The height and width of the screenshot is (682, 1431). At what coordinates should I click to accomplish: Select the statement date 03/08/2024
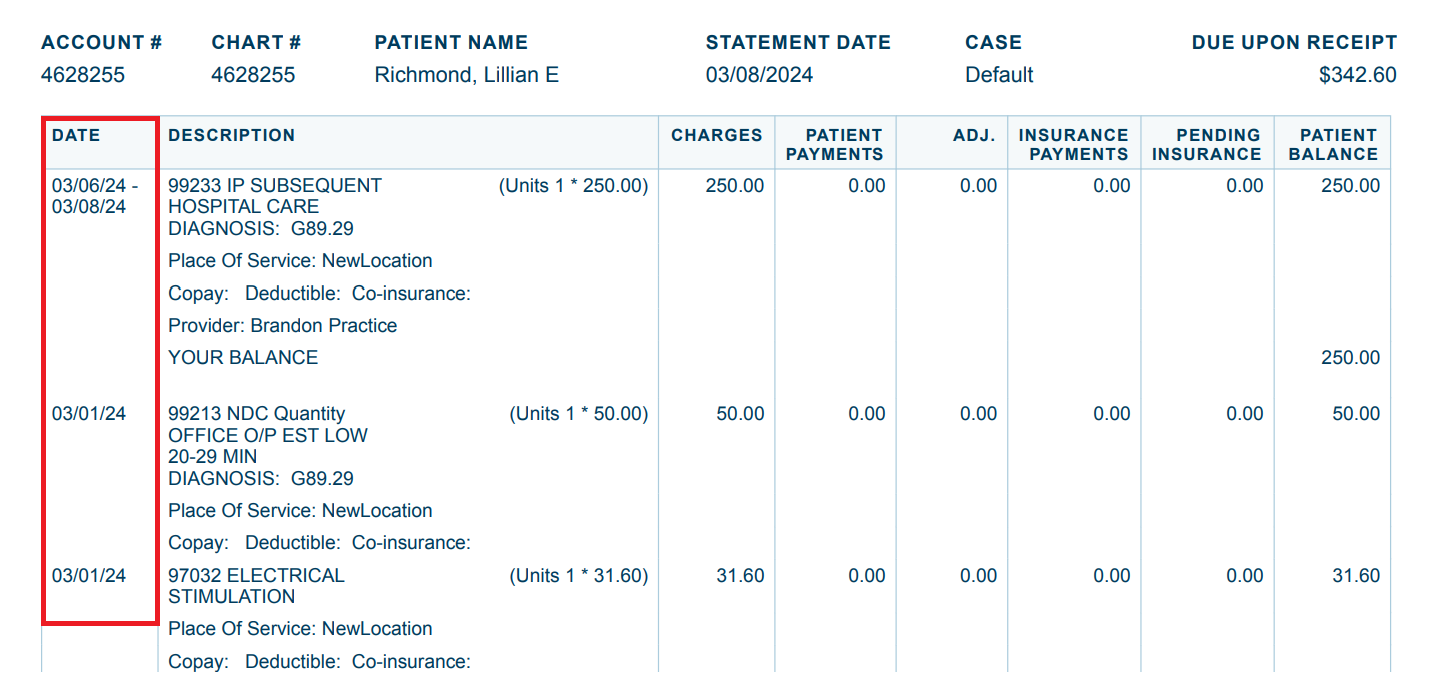[x=759, y=75]
